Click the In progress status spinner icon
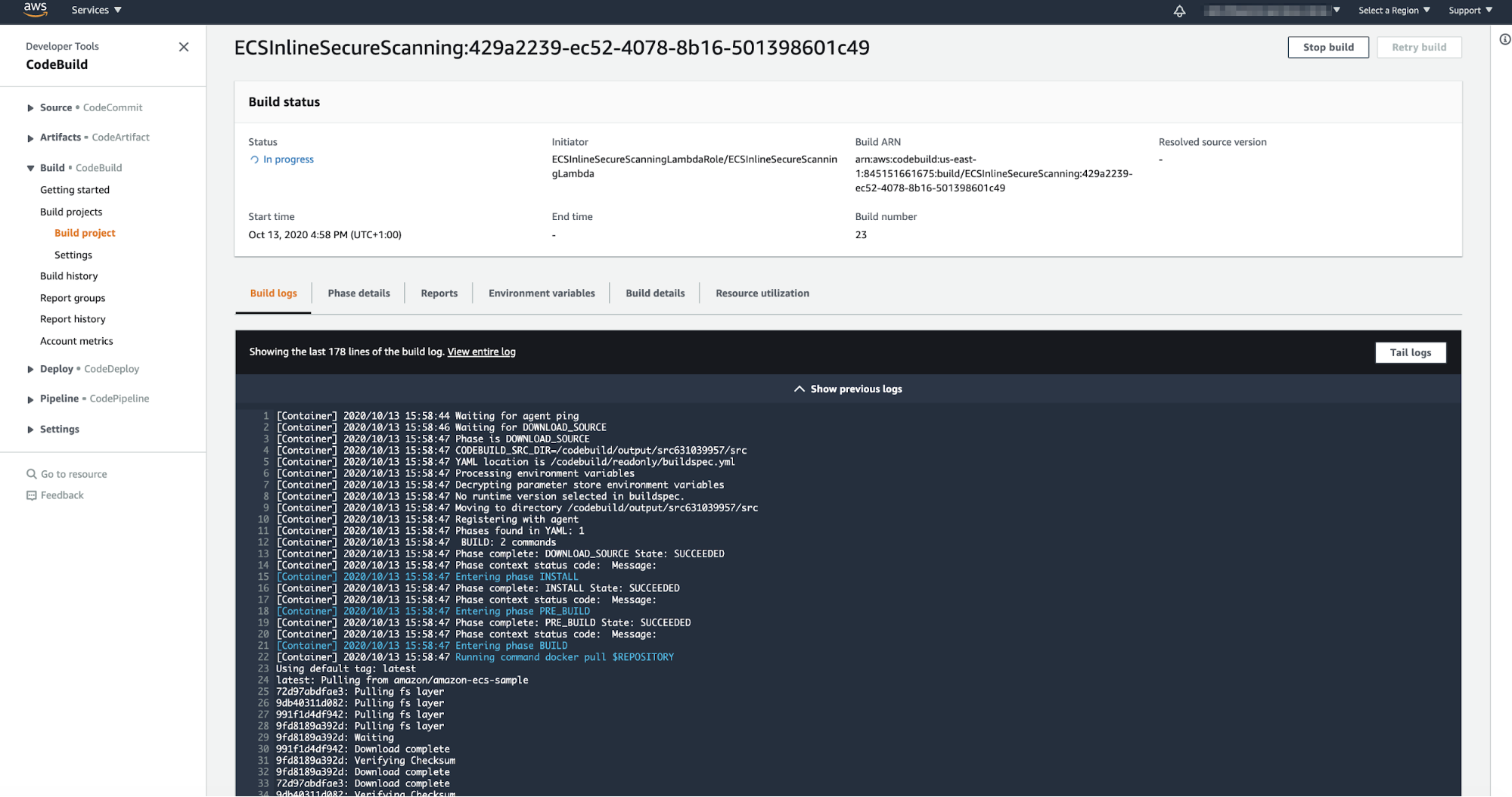This screenshot has height=797, width=1512. pyautogui.click(x=255, y=160)
